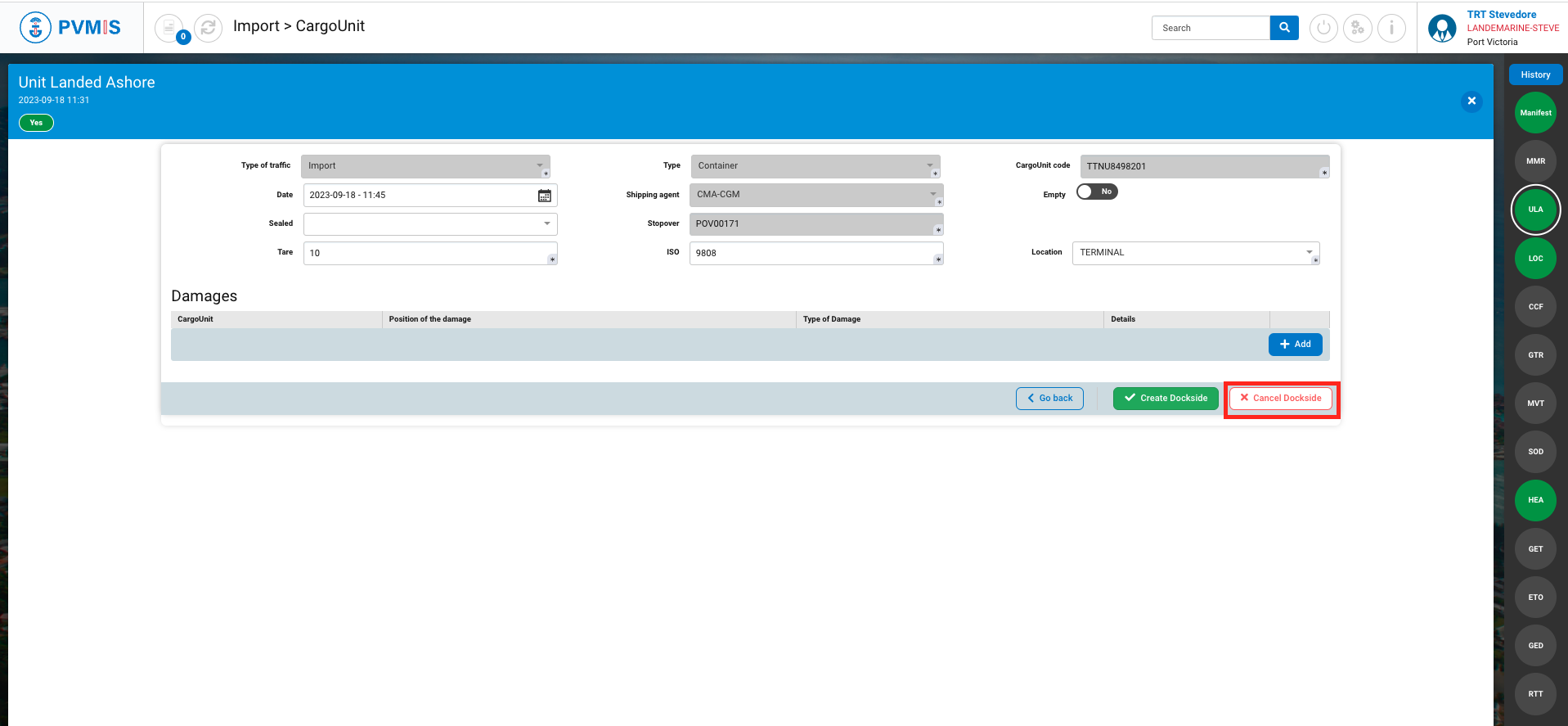Add a new damage entry
The width and height of the screenshot is (1568, 726).
(x=1295, y=345)
